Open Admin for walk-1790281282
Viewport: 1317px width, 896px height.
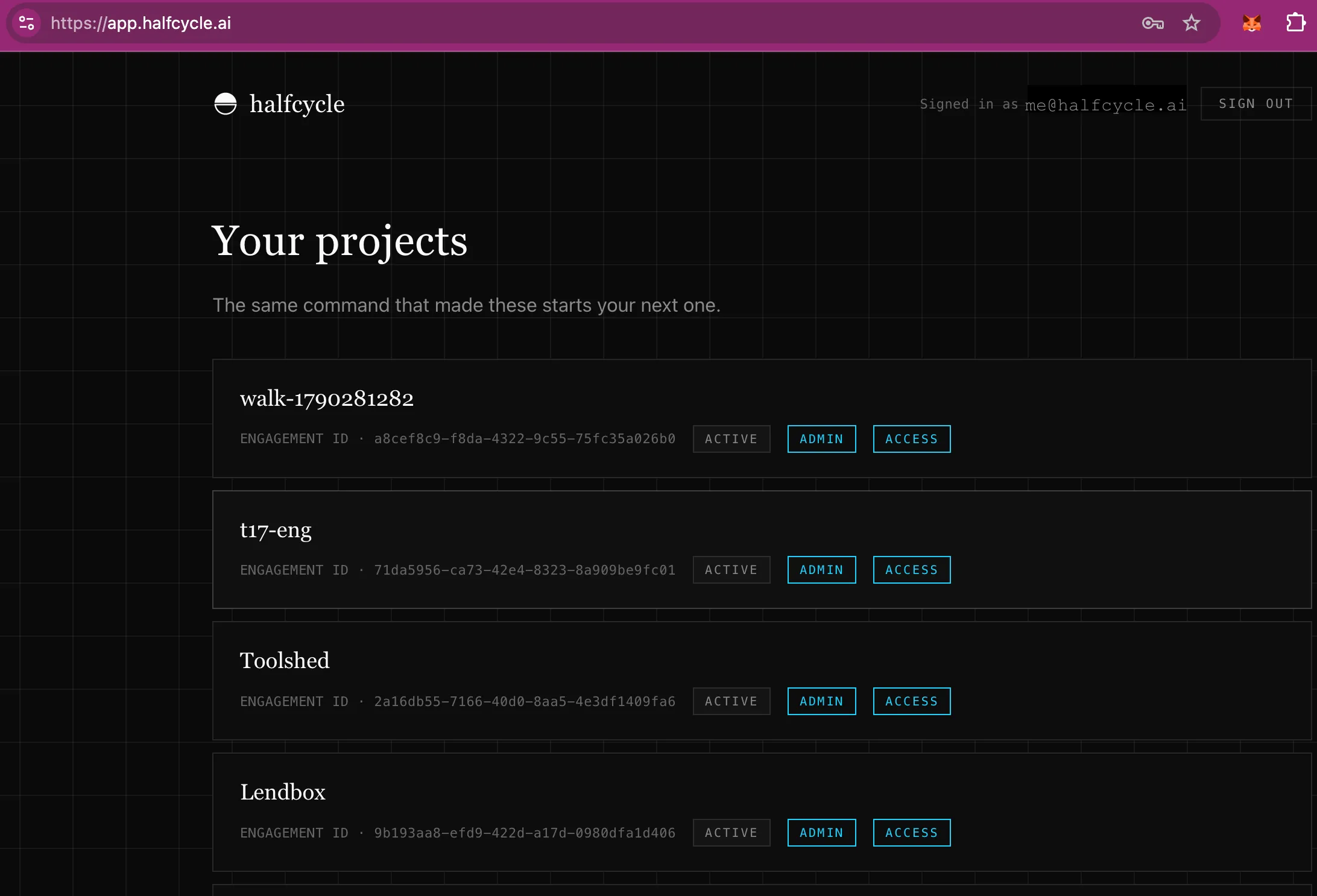tap(821, 439)
